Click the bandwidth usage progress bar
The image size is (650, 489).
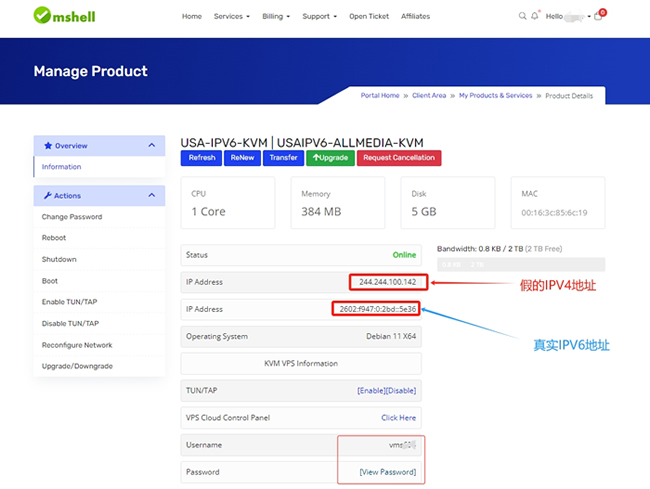pos(521,264)
